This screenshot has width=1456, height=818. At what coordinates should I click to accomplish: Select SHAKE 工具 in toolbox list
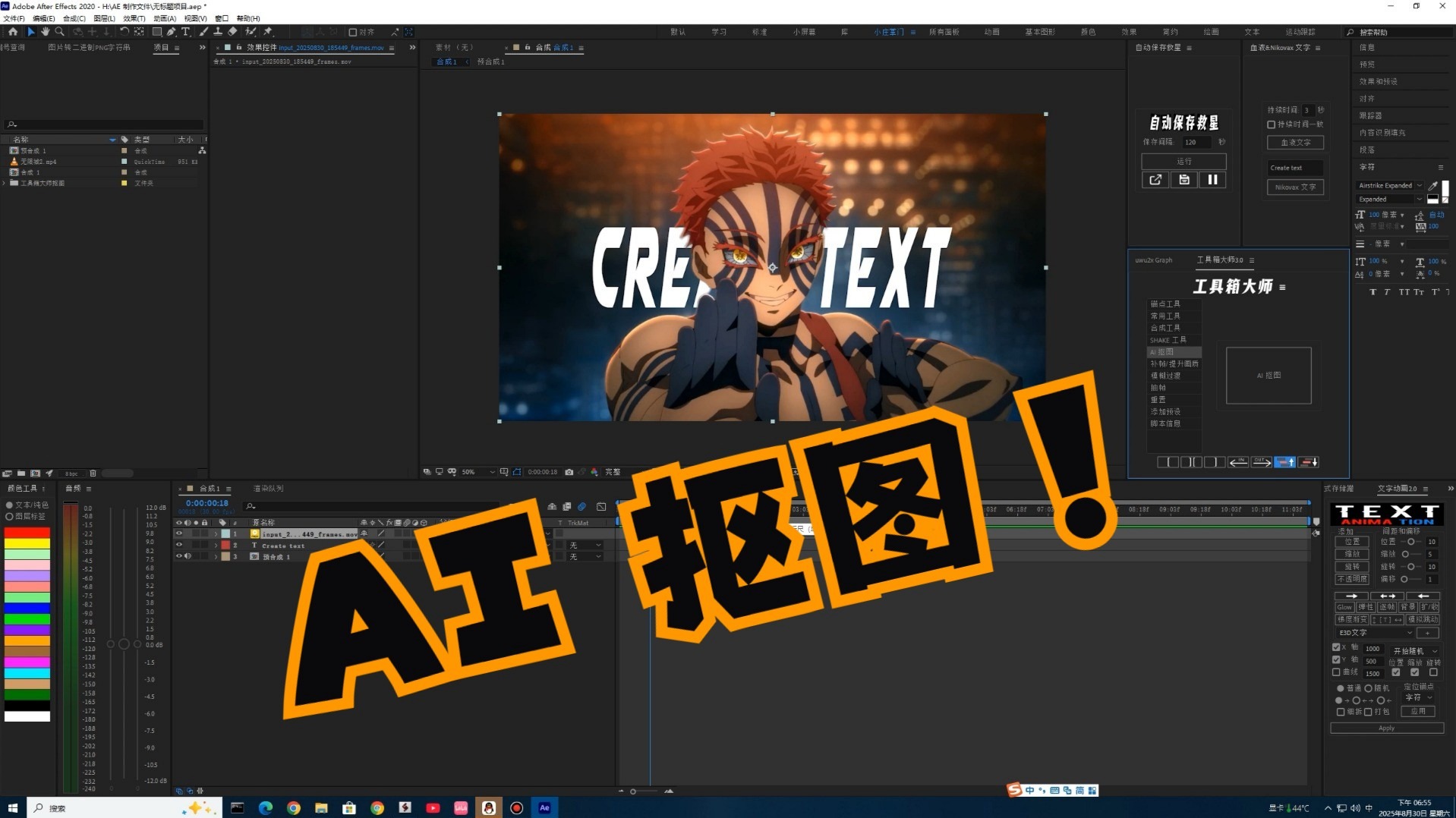1174,340
